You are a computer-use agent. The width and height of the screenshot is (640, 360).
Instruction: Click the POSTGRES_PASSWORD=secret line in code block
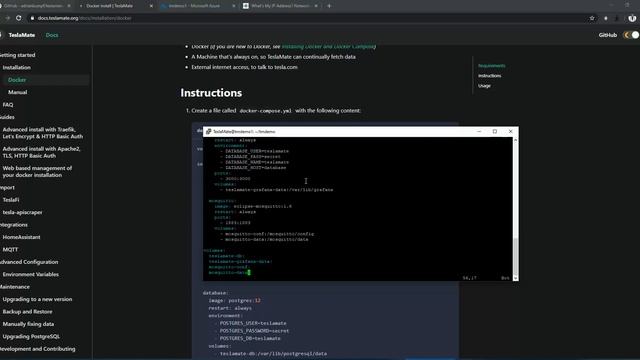pos(254,331)
